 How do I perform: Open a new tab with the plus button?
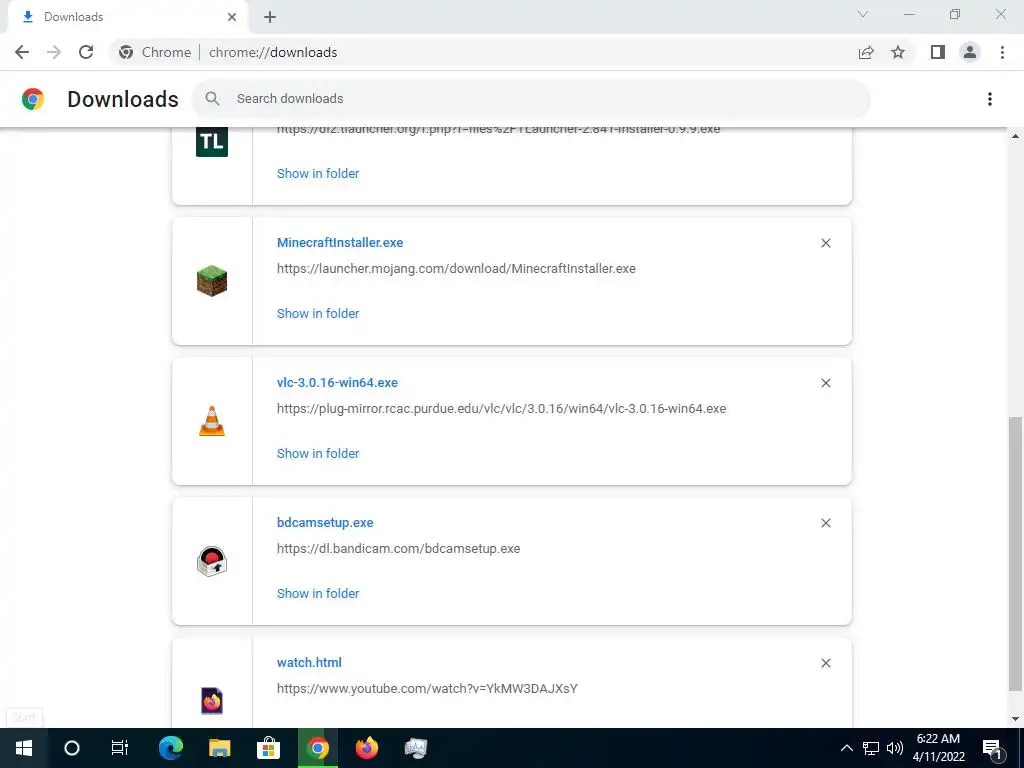coord(270,17)
